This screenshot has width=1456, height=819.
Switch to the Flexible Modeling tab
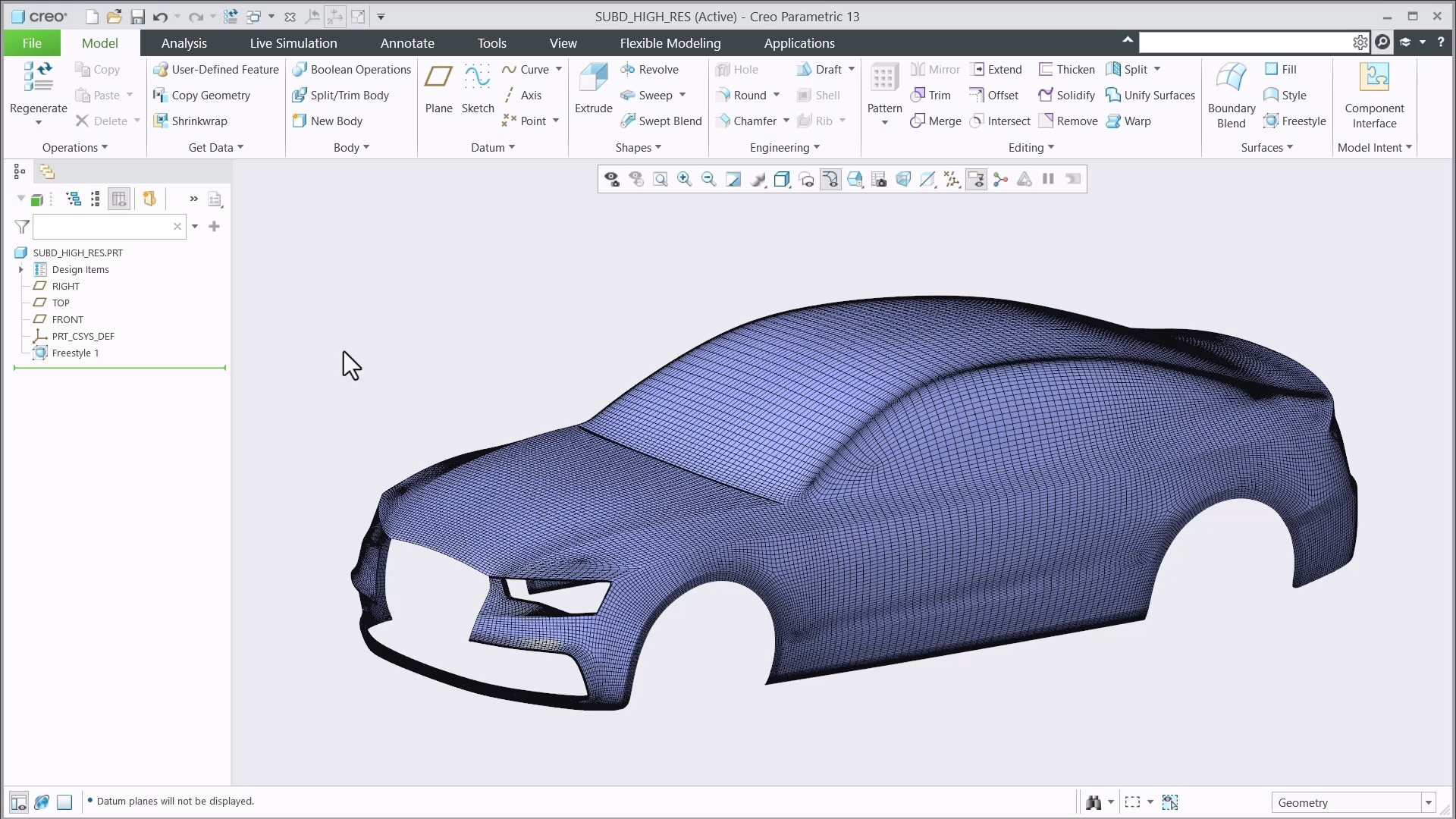(670, 43)
